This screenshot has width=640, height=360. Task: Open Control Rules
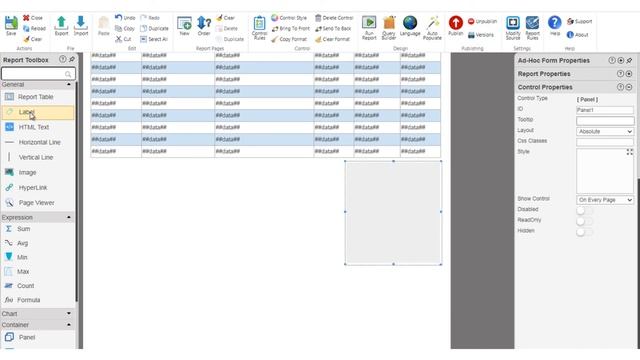pos(259,28)
